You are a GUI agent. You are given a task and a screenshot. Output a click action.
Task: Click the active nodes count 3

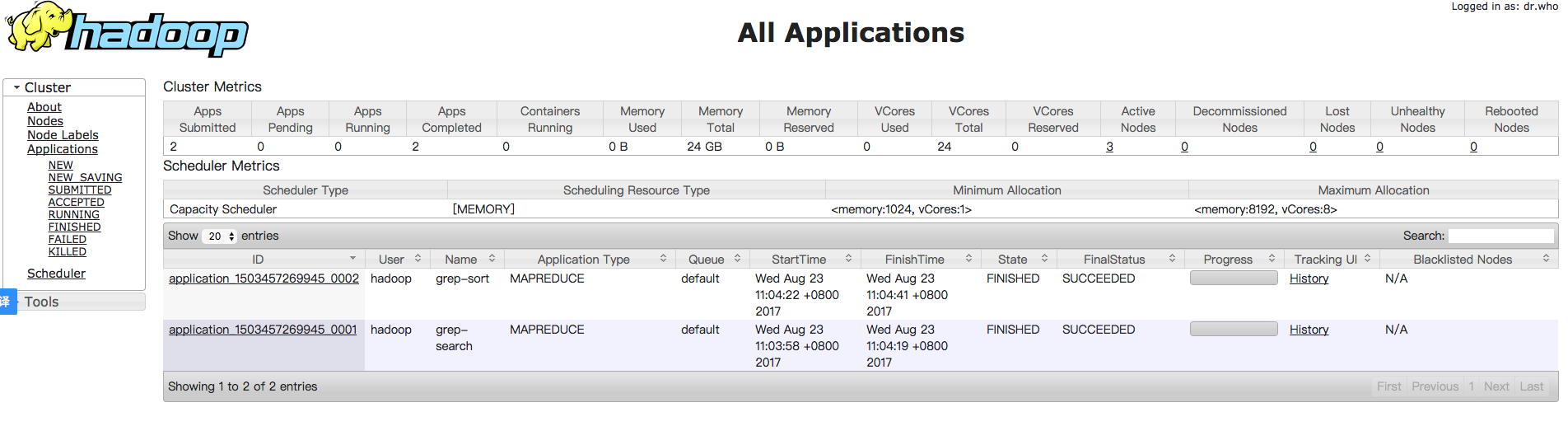pyautogui.click(x=1109, y=147)
